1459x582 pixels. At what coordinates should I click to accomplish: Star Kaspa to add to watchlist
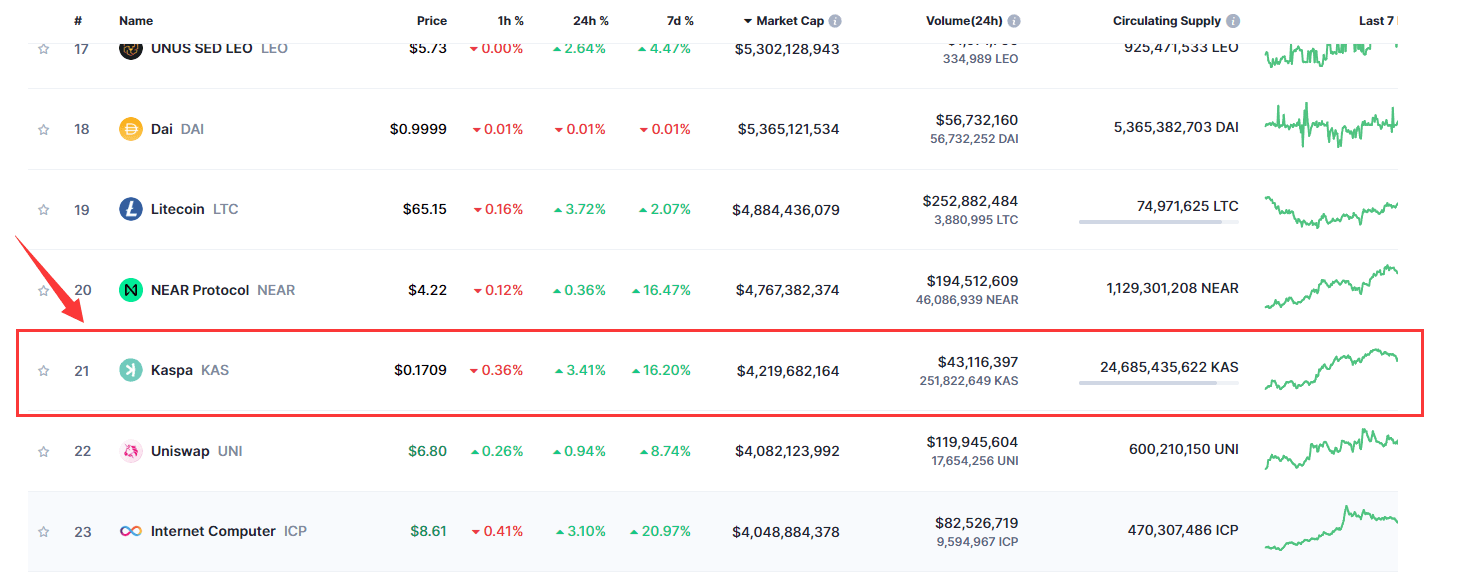(43, 371)
